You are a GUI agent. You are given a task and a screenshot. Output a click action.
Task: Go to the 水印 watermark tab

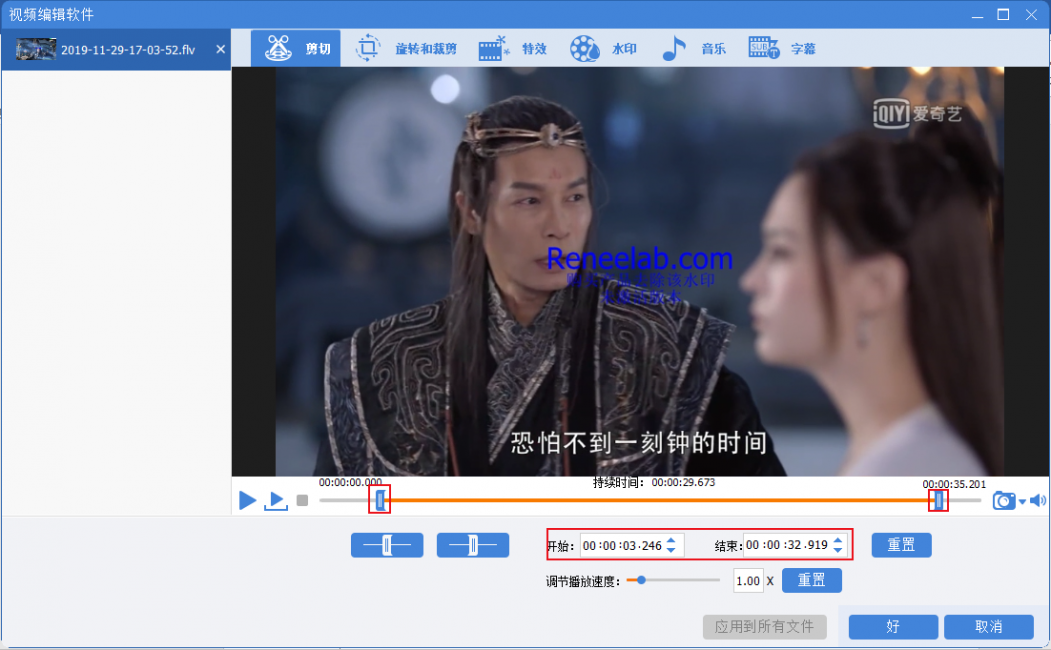[x=603, y=48]
